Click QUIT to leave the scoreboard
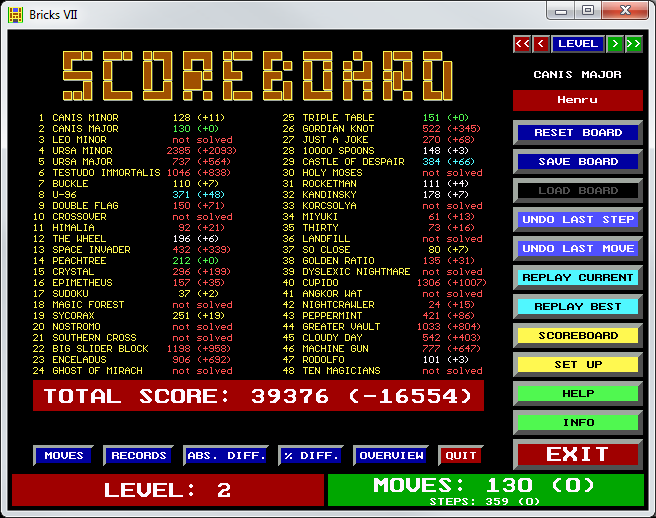This screenshot has width=656, height=518. pos(461,456)
